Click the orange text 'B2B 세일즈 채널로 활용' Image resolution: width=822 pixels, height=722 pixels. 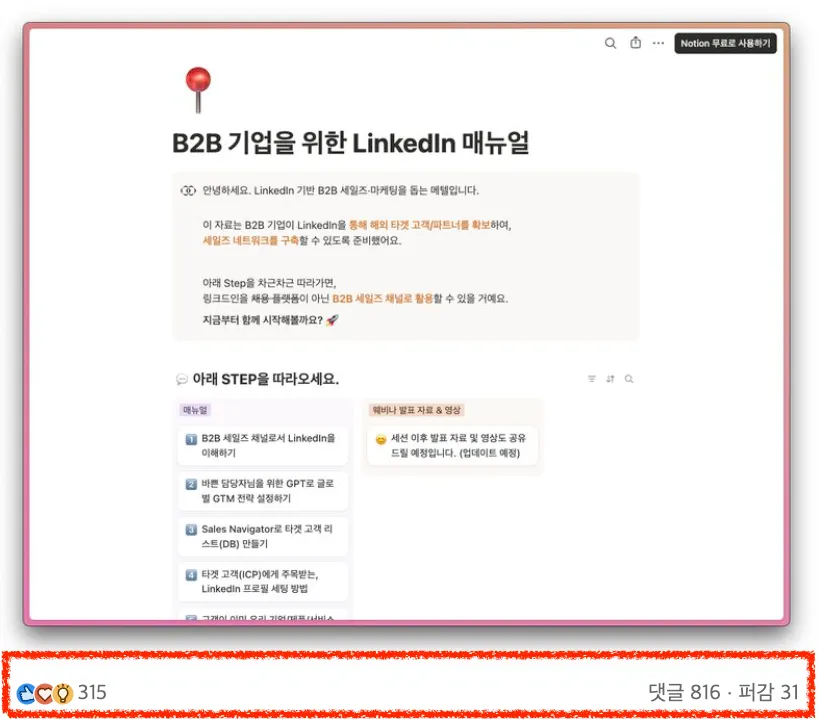pos(383,298)
